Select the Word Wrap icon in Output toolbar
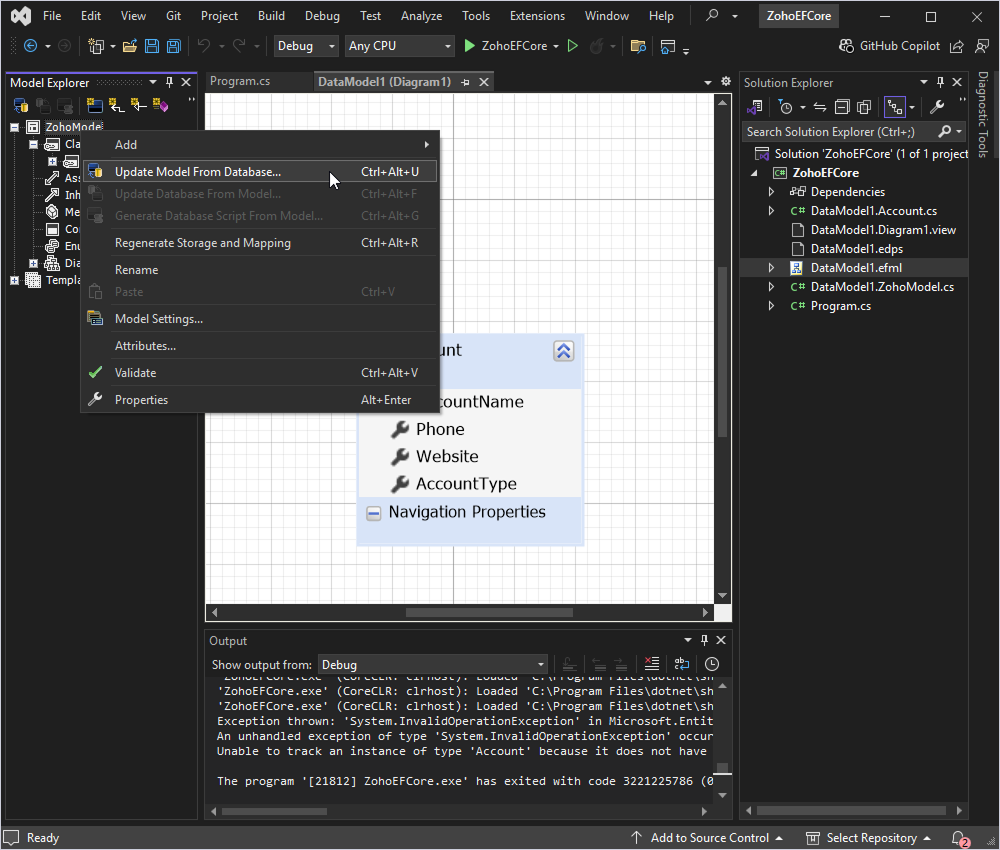The height and width of the screenshot is (850, 1000). coord(683,665)
